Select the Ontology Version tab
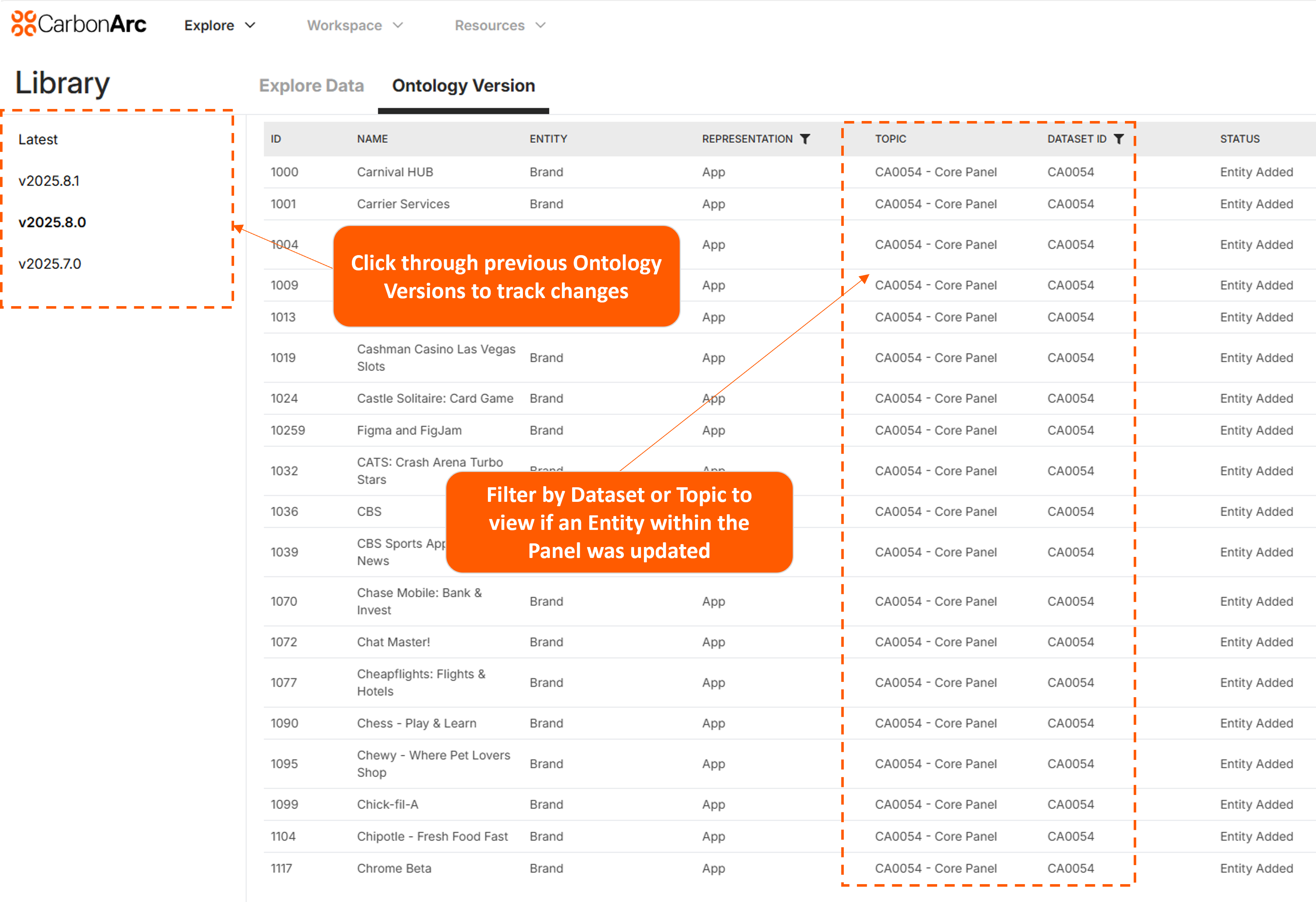This screenshot has width=1316, height=902. (463, 85)
